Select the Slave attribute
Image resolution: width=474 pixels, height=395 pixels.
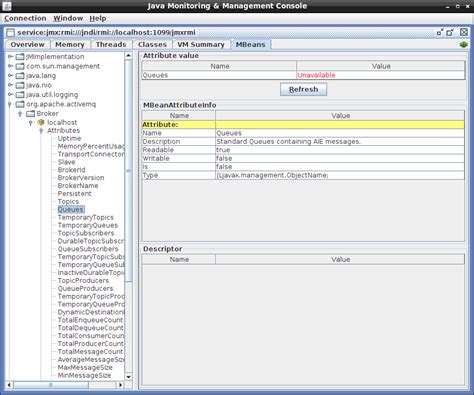(x=66, y=162)
